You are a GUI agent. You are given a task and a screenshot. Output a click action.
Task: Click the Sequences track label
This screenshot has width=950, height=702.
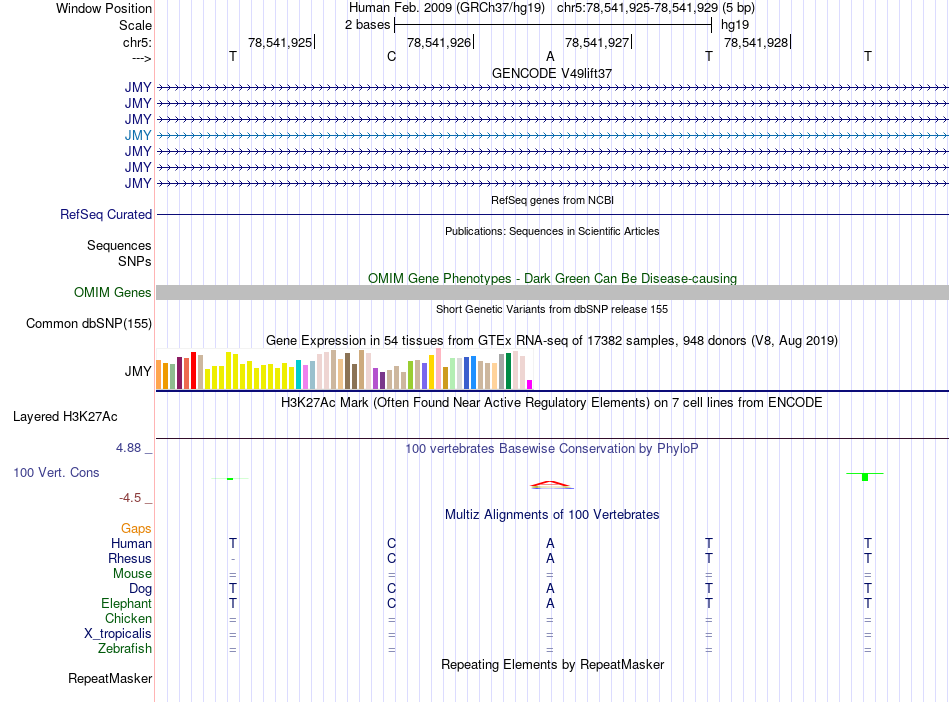tap(119, 245)
